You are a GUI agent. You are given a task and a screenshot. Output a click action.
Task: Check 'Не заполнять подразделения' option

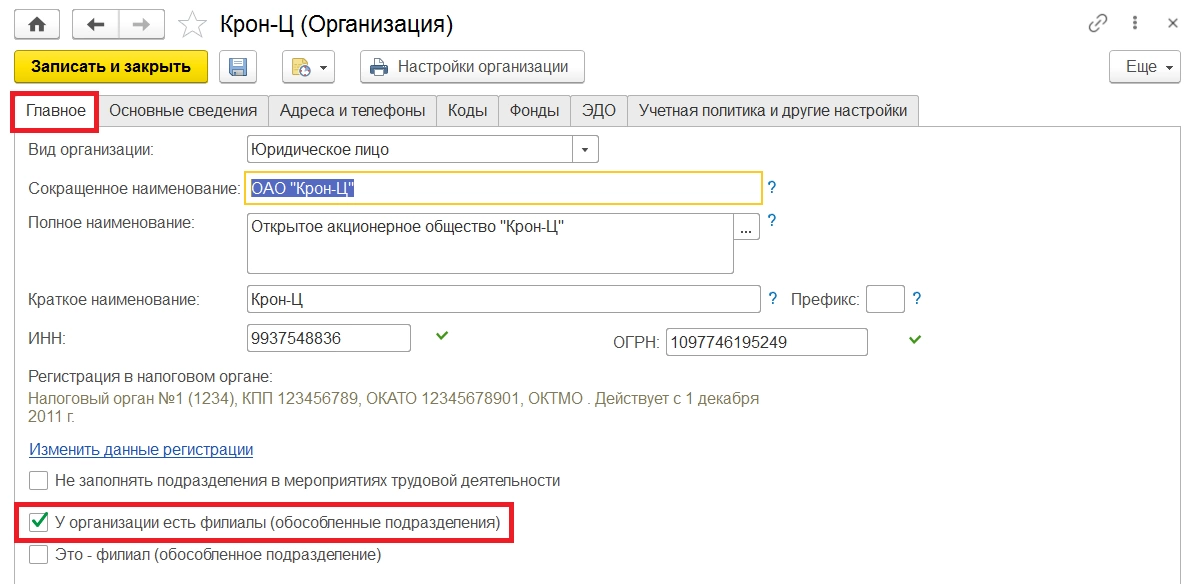[39, 480]
